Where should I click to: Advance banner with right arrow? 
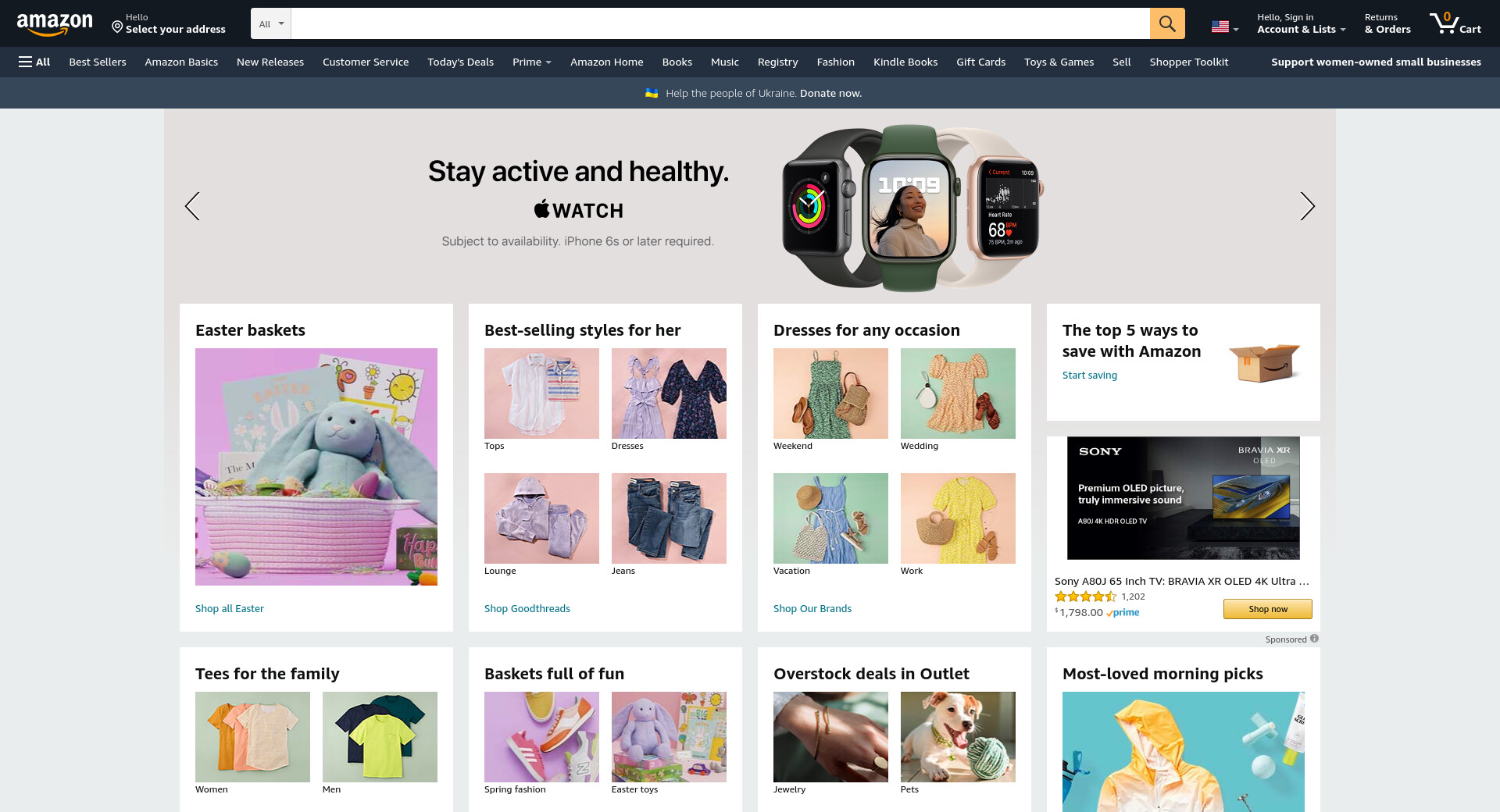click(1307, 206)
